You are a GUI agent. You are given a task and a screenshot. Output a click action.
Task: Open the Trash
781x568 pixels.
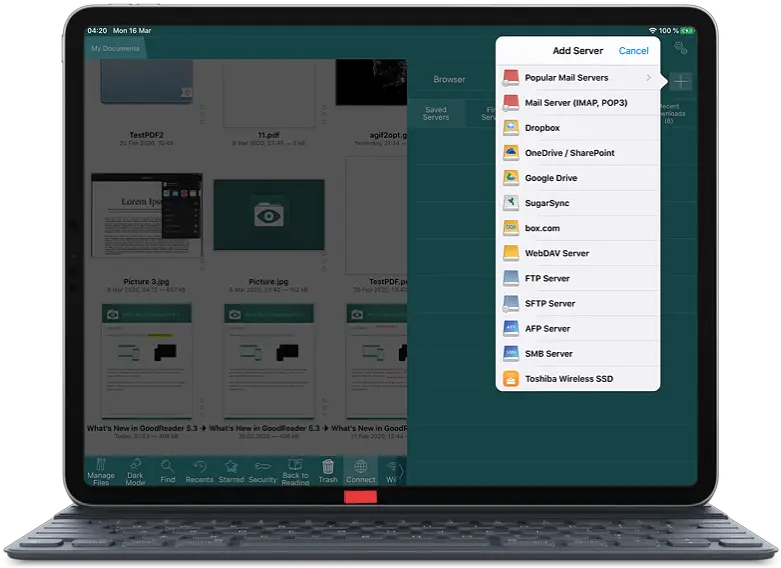pyautogui.click(x=328, y=471)
